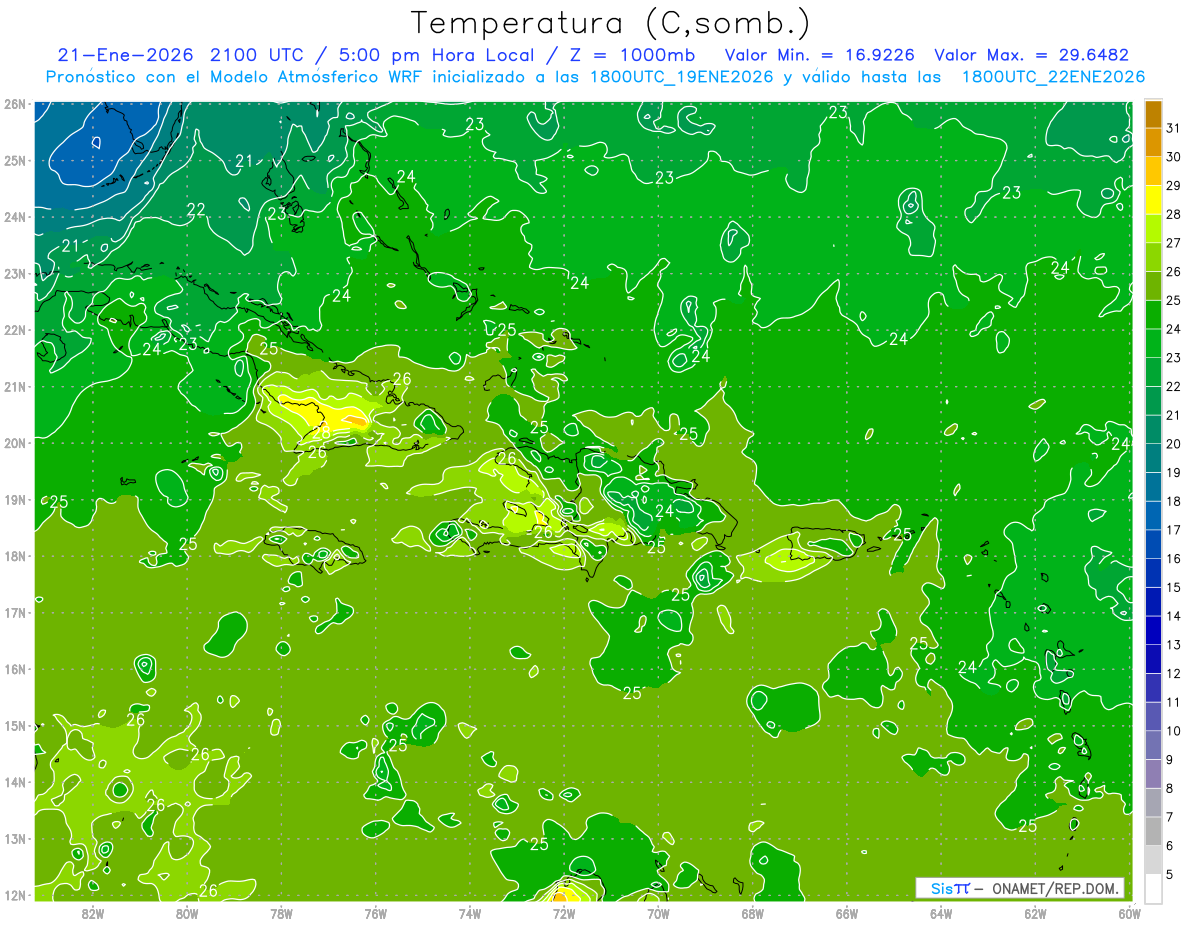
Task: Click the 22N latitude axis label
Action: [14, 330]
